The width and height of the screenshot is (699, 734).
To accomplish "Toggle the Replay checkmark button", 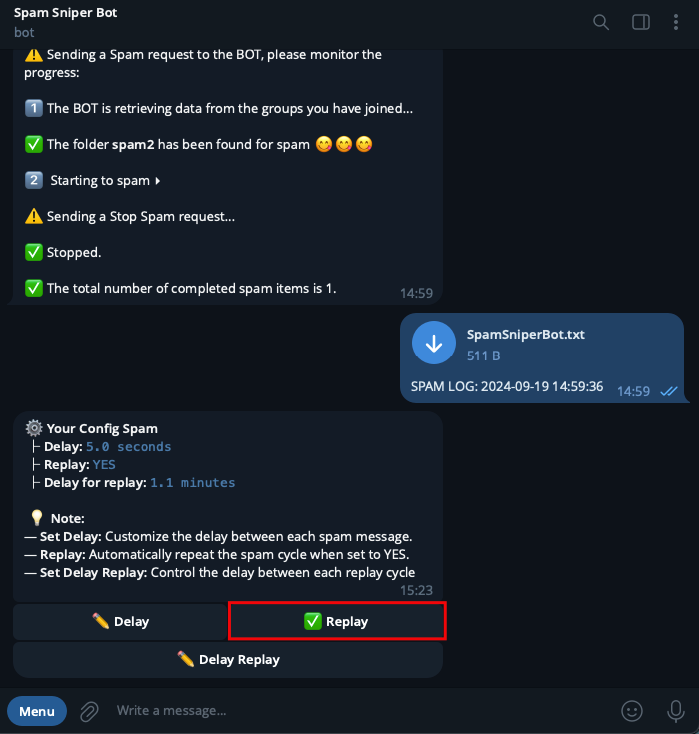I will click(x=337, y=621).
